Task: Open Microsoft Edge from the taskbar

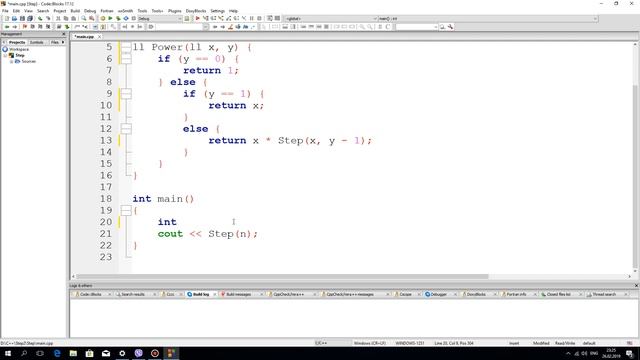Action: (x=57, y=353)
